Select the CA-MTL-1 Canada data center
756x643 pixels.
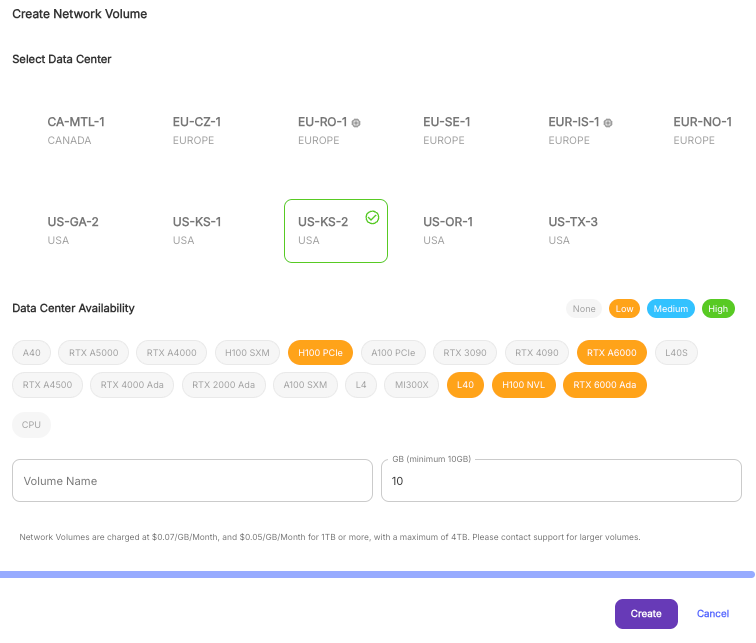[76, 130]
